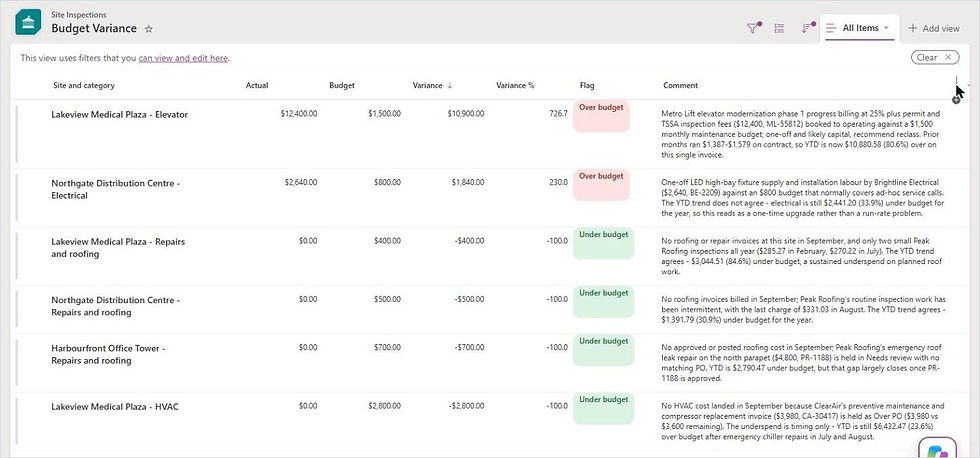Open the filter pane icon

754,28
